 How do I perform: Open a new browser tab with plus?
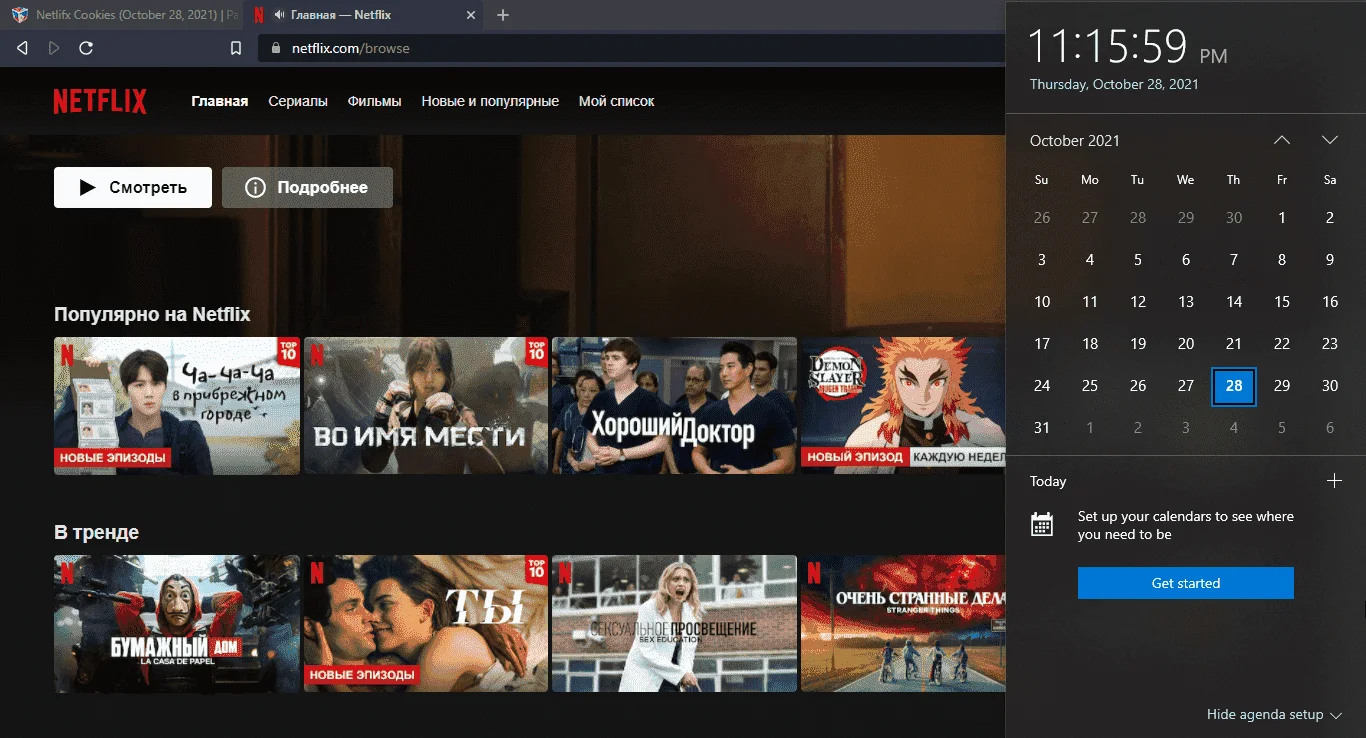coord(503,15)
